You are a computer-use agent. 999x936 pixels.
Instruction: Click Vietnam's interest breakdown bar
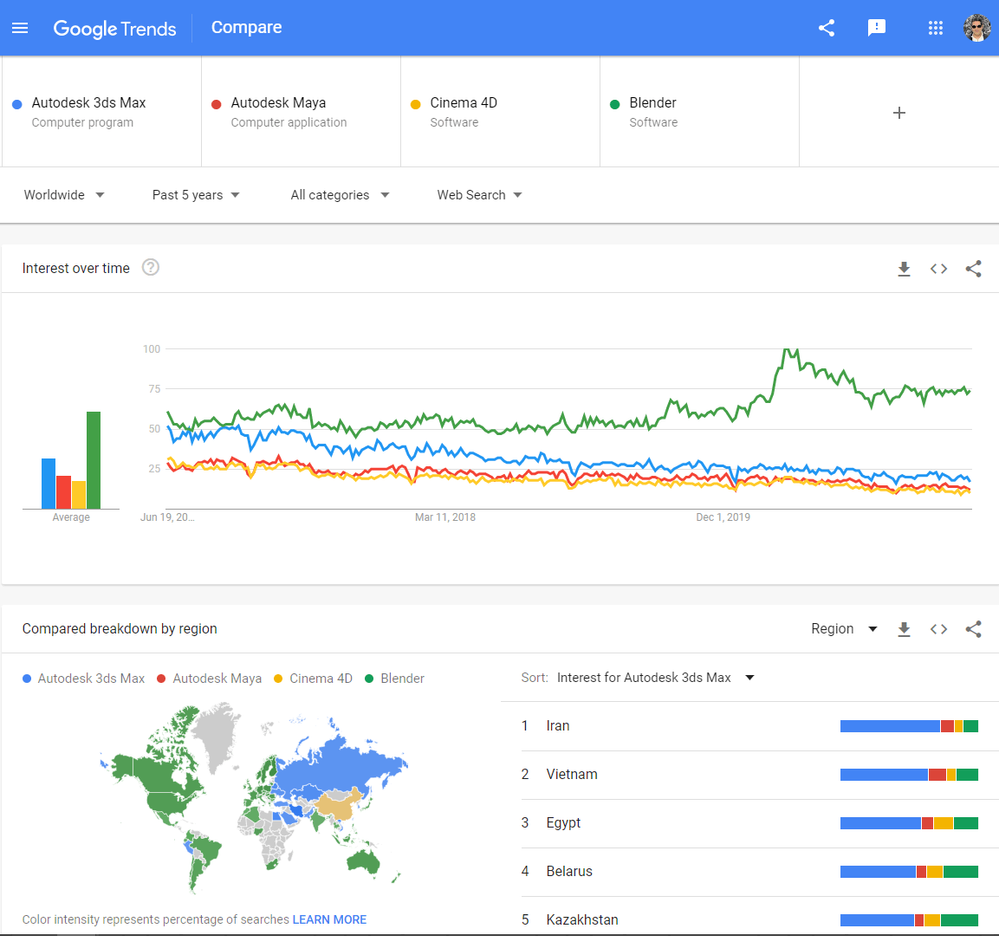point(909,774)
